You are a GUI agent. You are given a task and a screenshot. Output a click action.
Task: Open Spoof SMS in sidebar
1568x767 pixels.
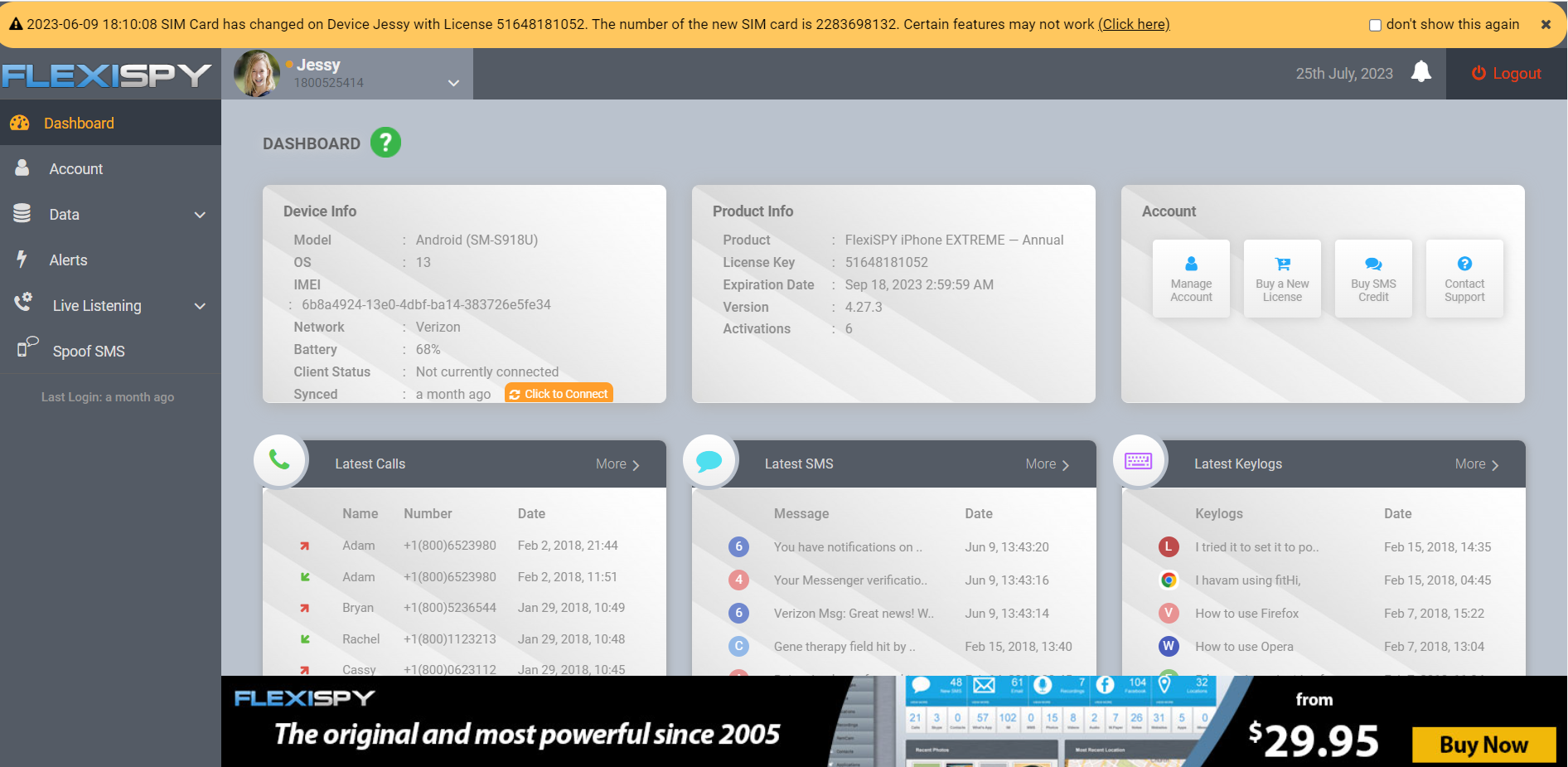tap(110, 351)
